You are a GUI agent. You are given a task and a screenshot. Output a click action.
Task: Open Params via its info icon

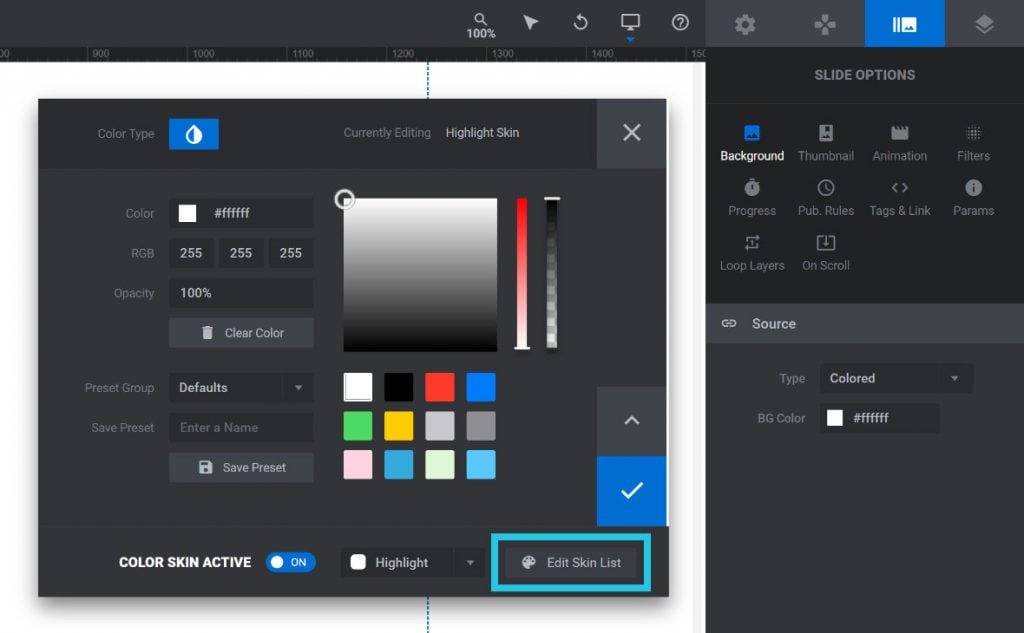[x=972, y=196]
